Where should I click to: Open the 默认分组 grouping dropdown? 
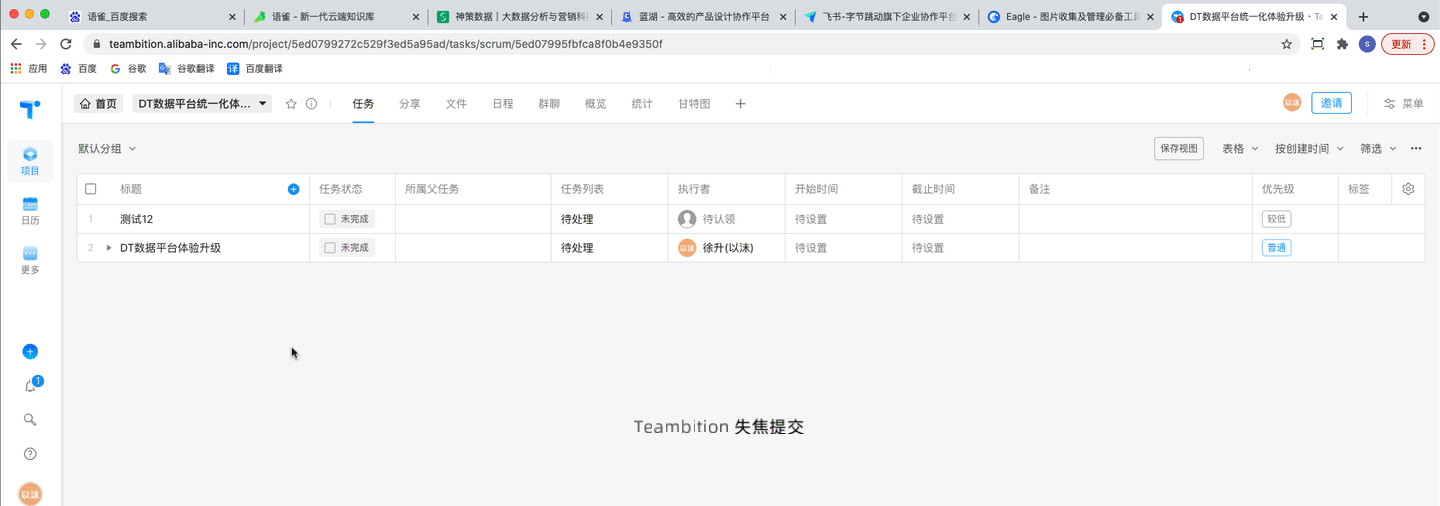tap(107, 149)
